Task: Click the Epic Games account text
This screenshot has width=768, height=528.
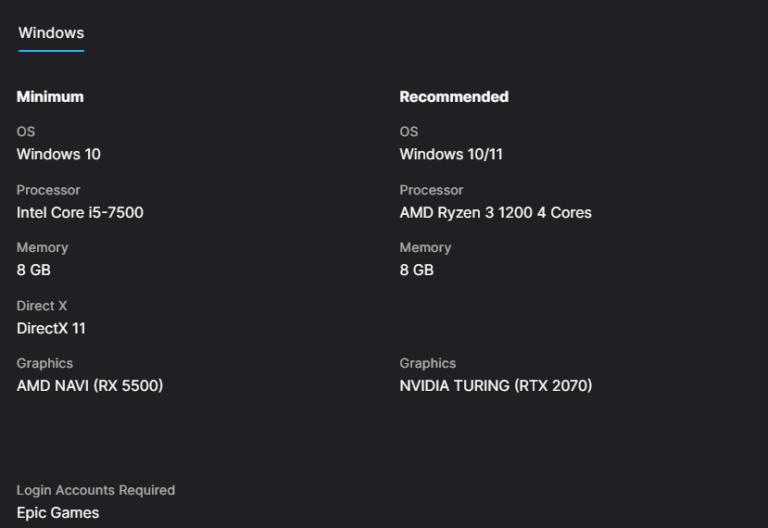Action: [x=58, y=513]
